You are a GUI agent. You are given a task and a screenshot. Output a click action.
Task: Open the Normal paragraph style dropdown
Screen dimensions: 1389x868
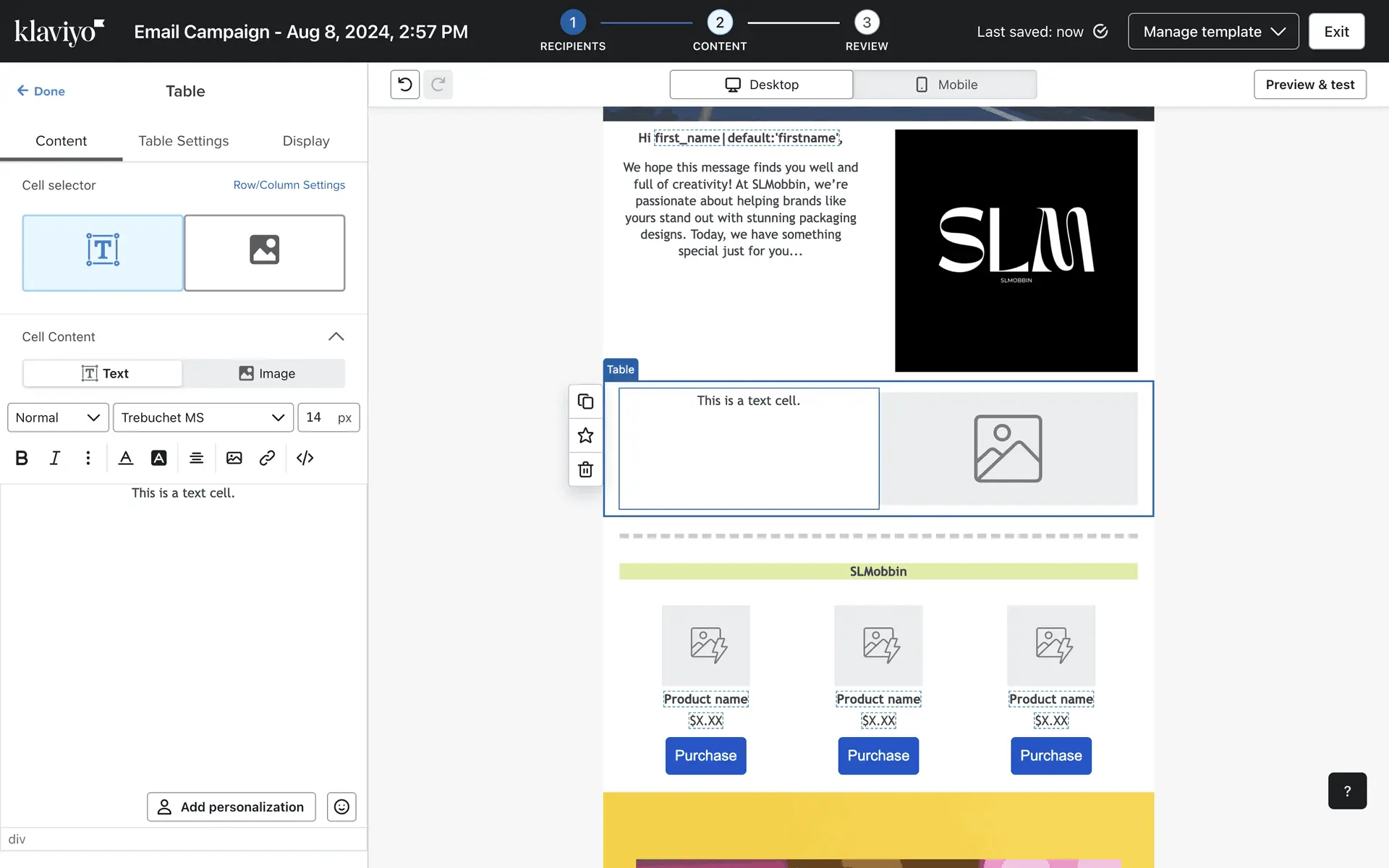coord(58,417)
